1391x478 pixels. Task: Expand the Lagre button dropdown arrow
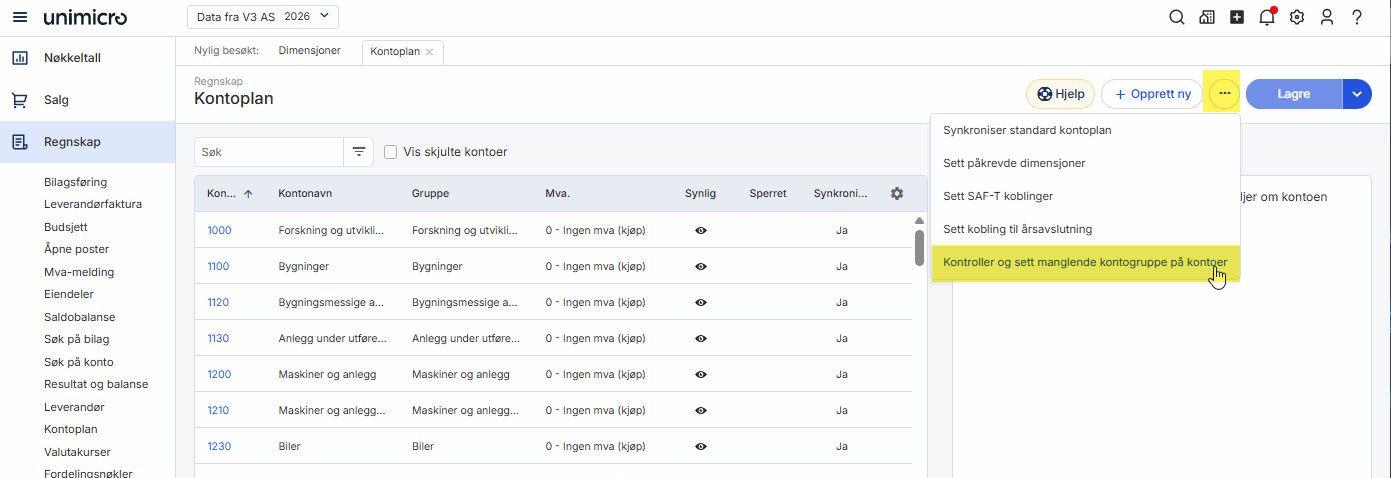pos(1356,94)
